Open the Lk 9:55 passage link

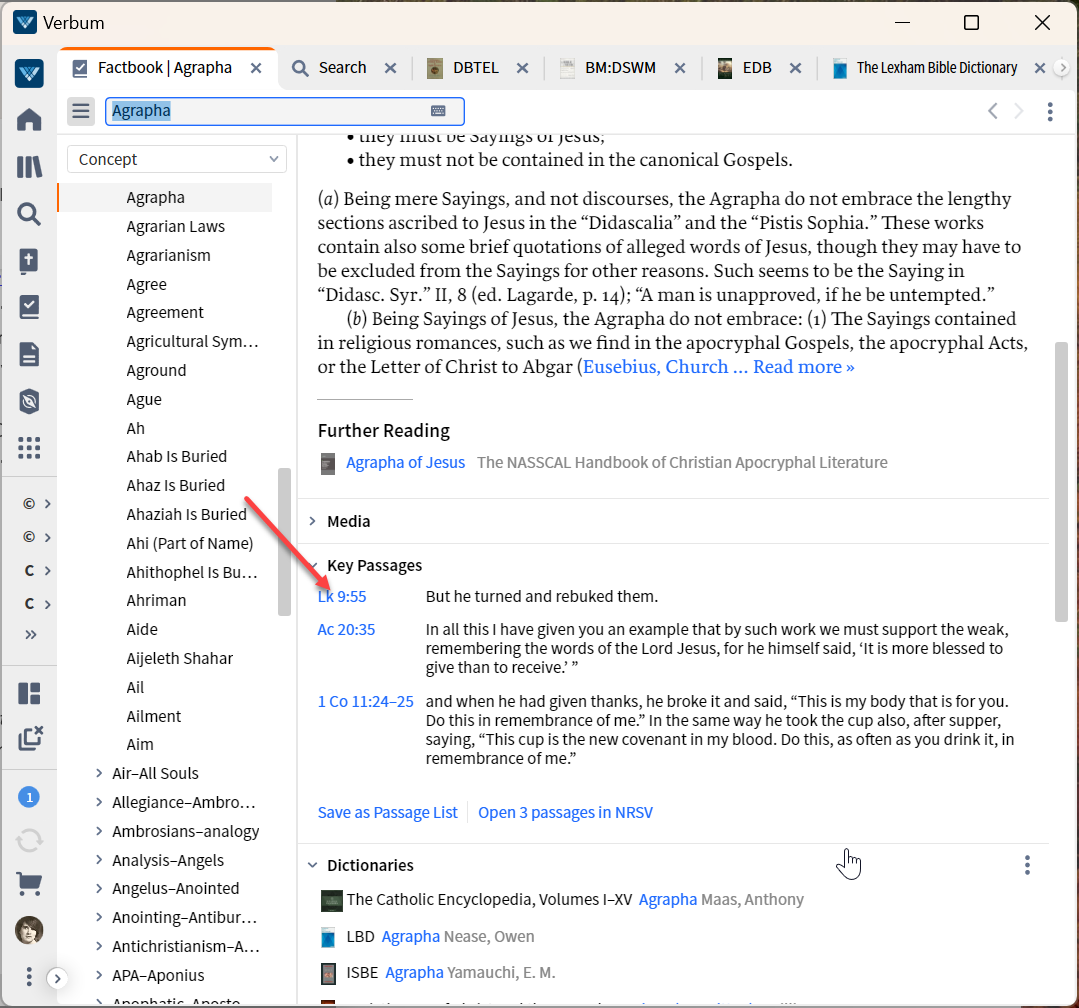(342, 597)
